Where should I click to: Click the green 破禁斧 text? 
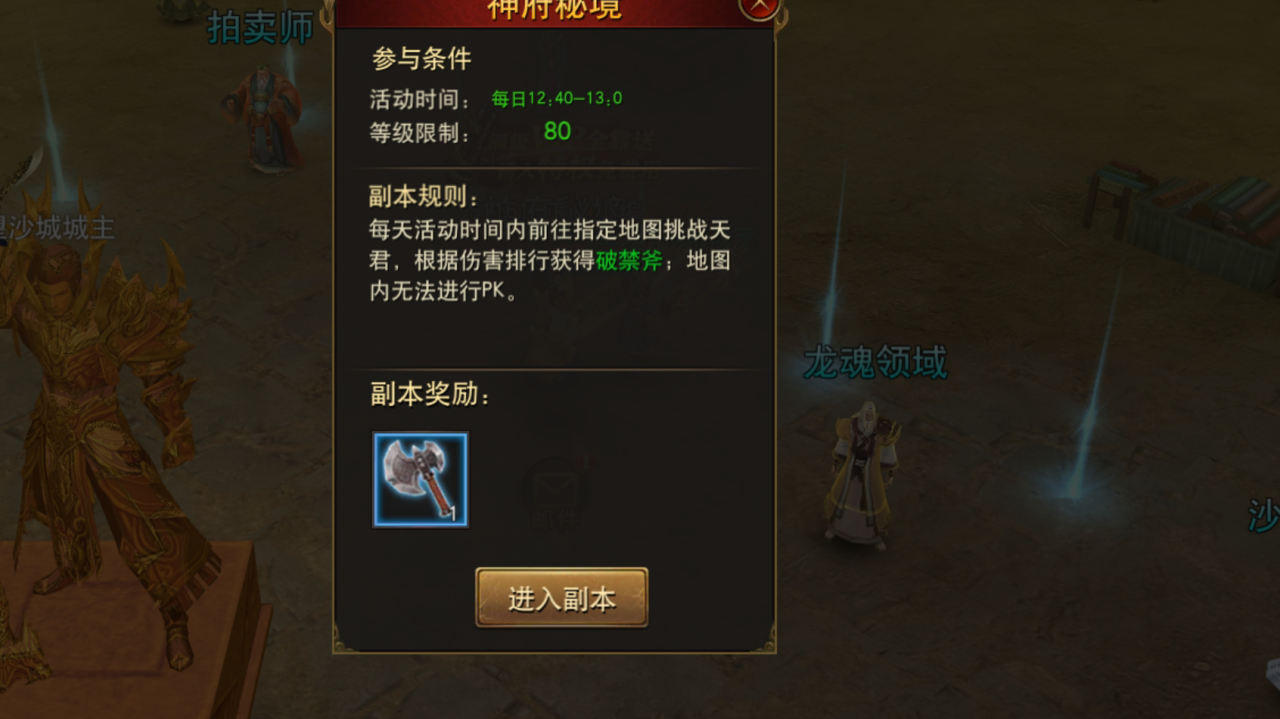point(629,262)
